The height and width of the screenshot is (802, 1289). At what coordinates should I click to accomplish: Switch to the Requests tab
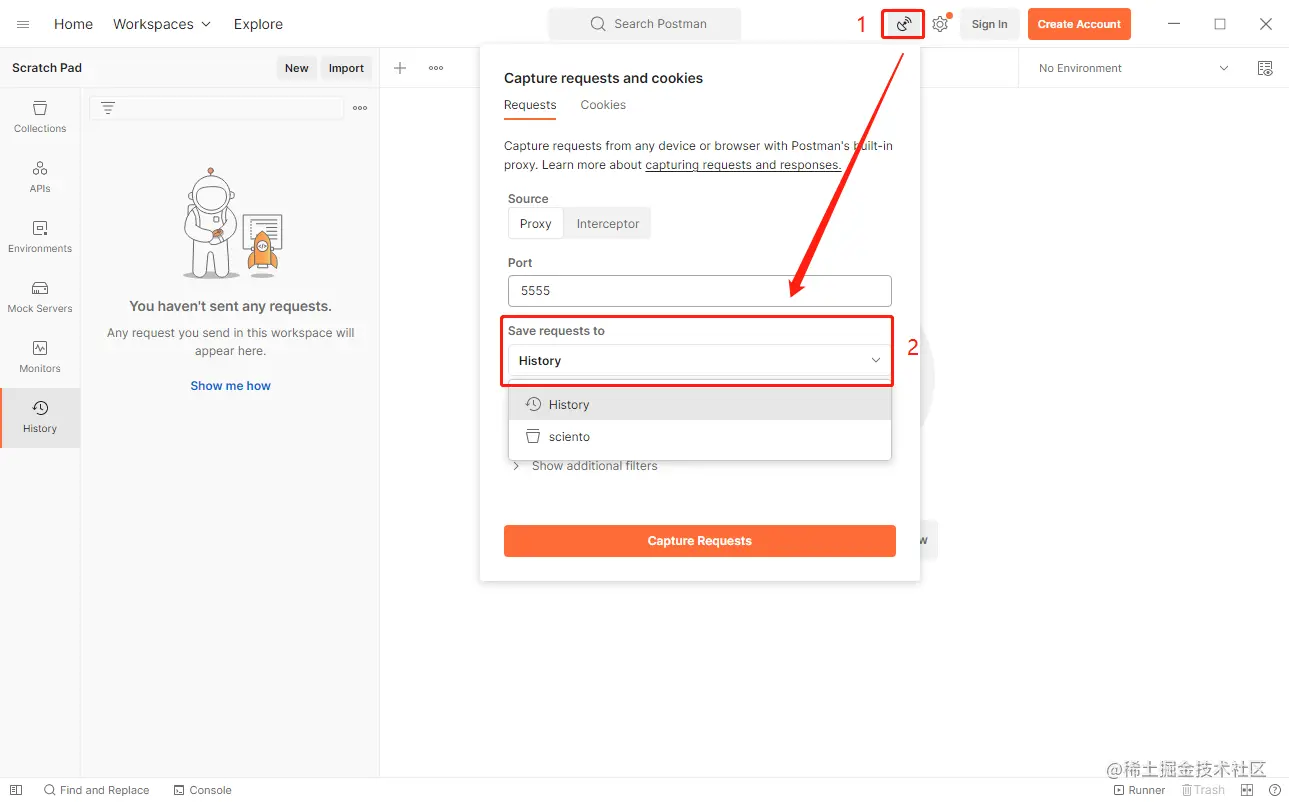pos(530,105)
